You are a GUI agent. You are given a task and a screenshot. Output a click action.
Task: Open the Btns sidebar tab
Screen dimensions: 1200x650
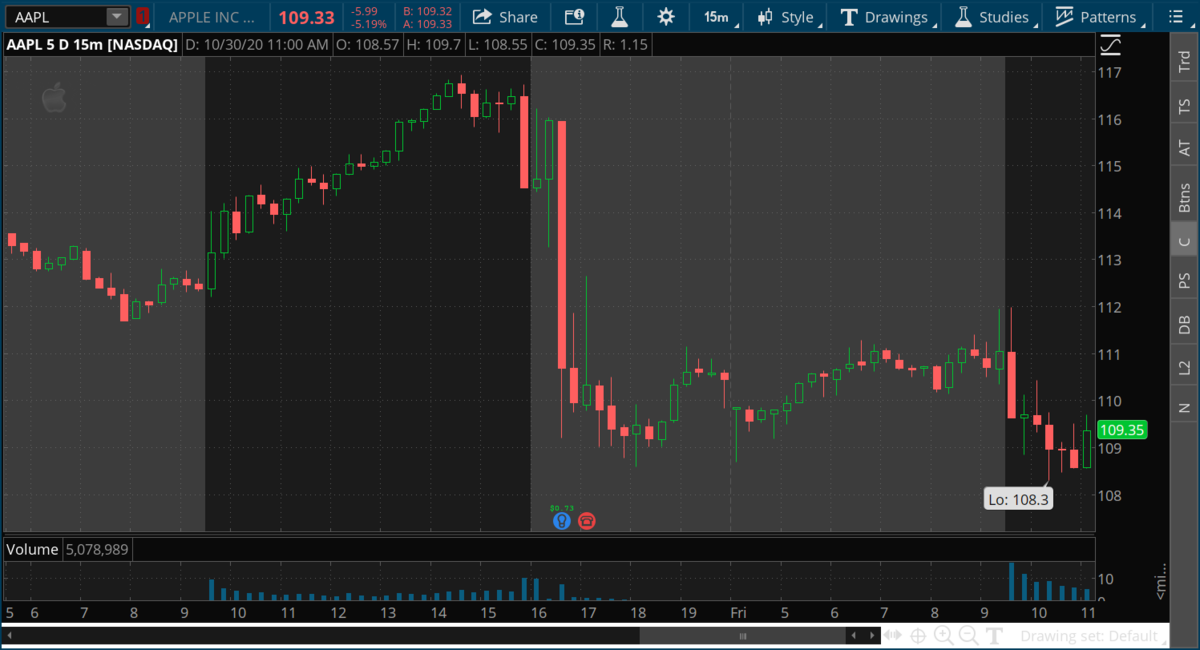coord(1184,197)
